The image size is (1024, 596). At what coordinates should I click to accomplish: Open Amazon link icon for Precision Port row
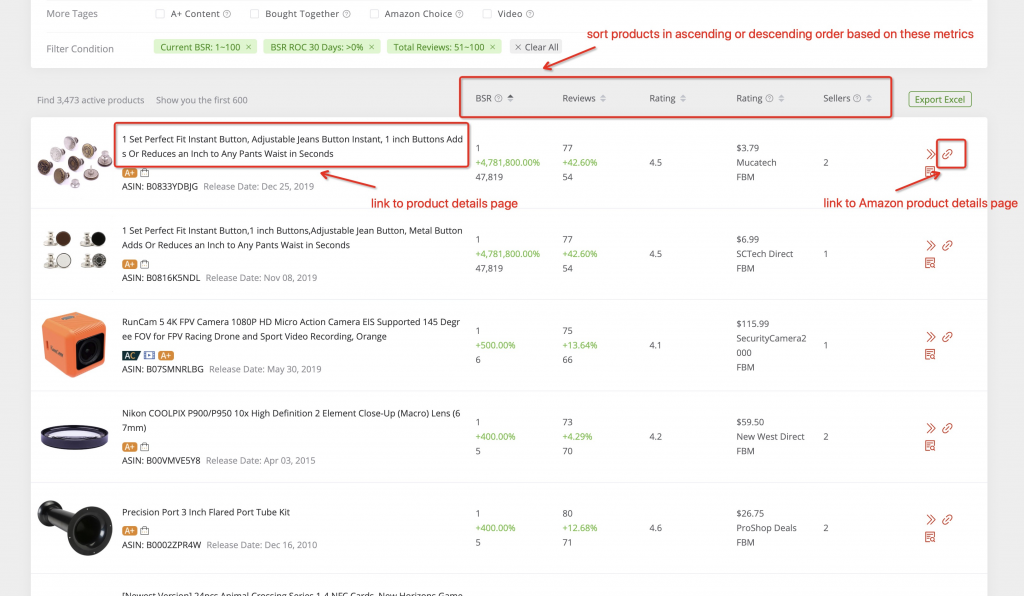948,520
